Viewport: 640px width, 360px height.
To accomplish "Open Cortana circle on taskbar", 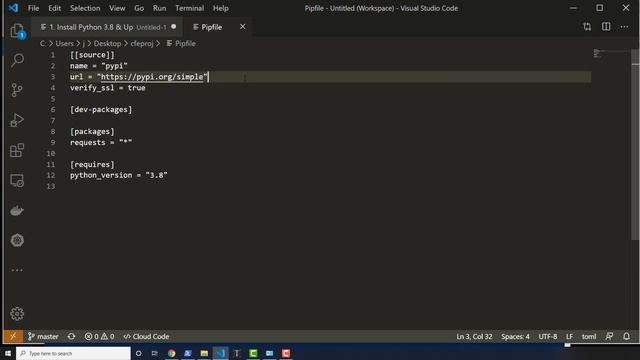I will [x=138, y=353].
